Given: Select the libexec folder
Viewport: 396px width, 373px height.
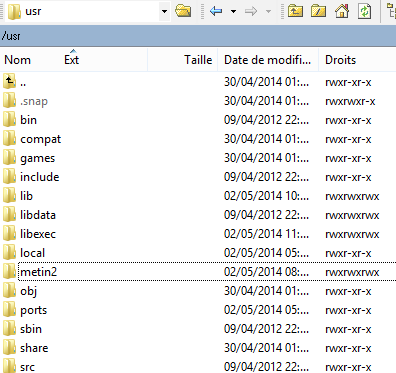Looking at the screenshot, I should (198, 234).
